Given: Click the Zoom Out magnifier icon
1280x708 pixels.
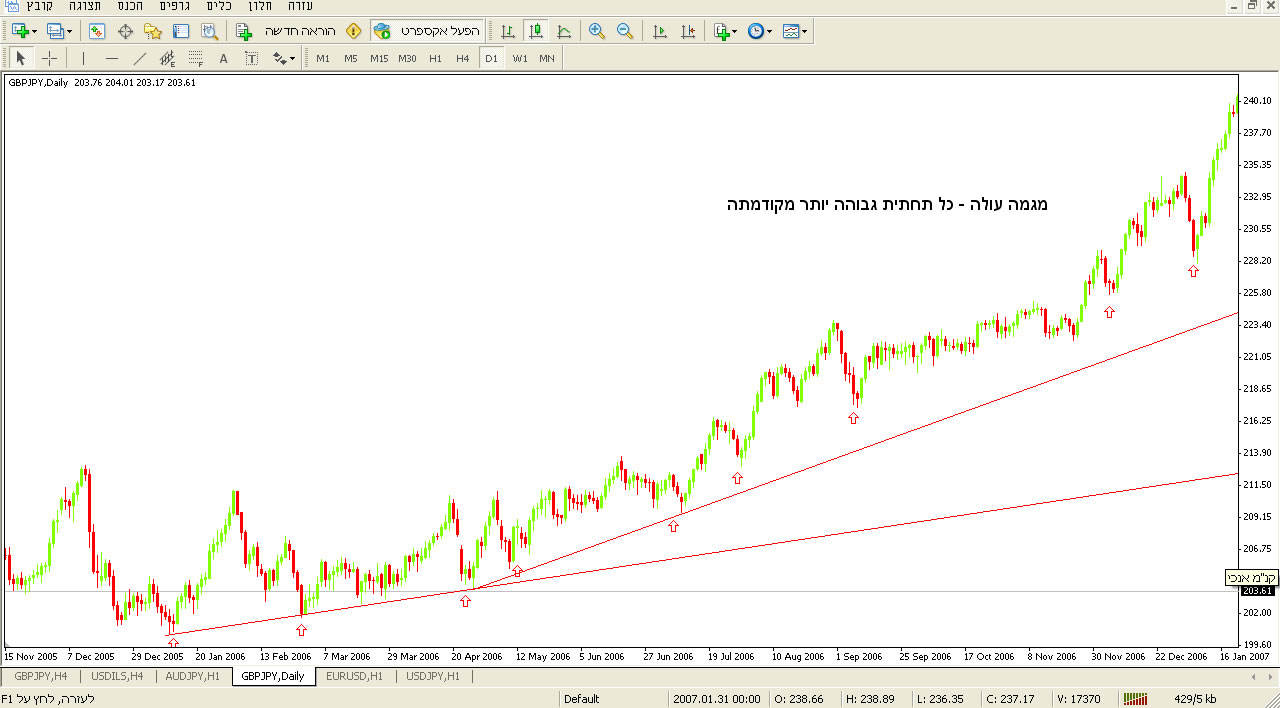Looking at the screenshot, I should point(625,31).
